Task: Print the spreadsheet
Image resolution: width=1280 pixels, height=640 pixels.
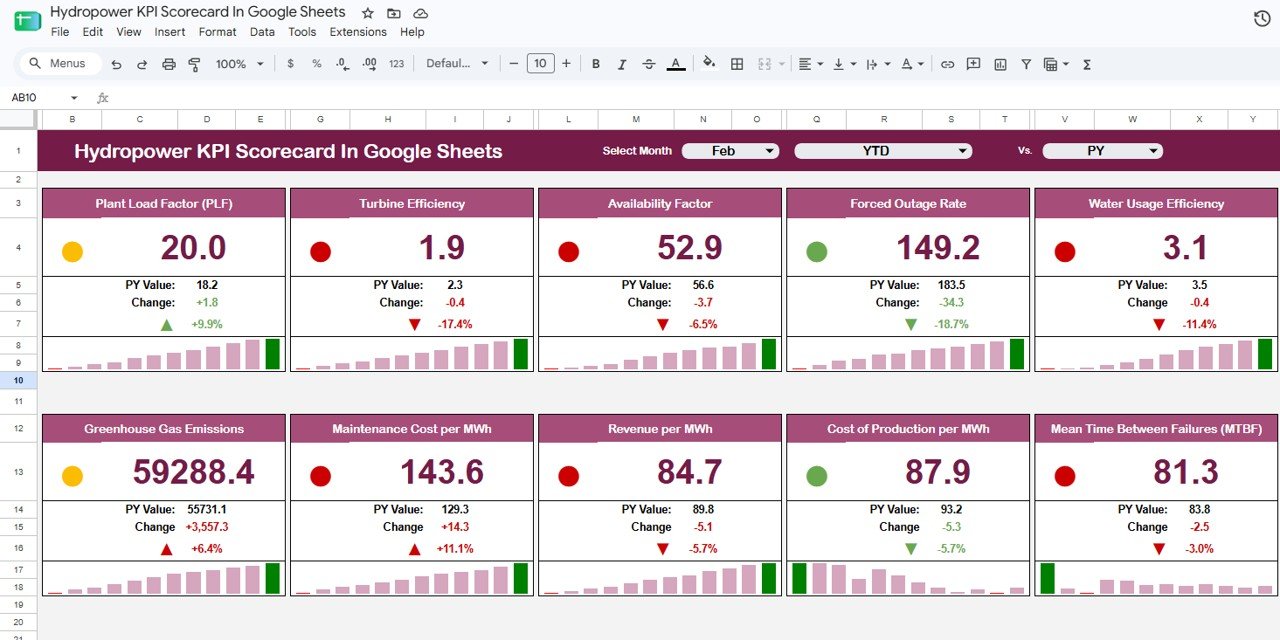Action: (168, 64)
